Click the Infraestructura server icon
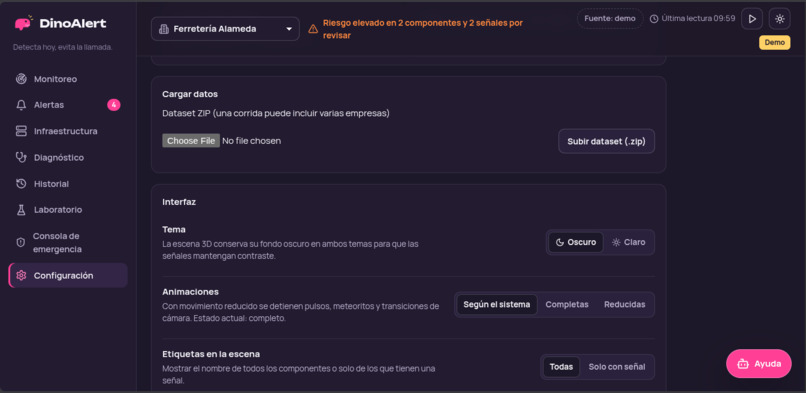 point(21,131)
